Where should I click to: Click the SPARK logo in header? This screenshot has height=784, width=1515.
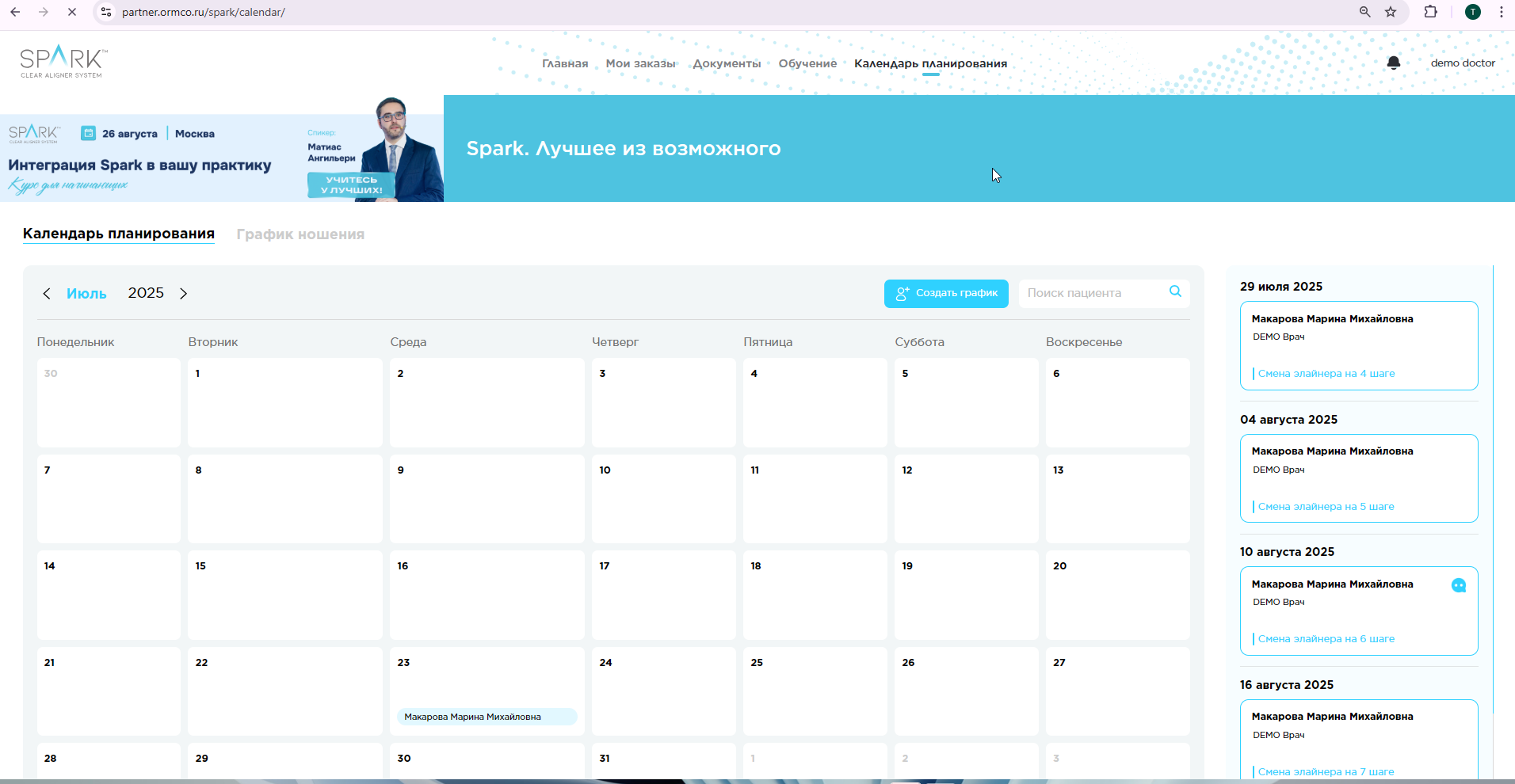coord(63,61)
